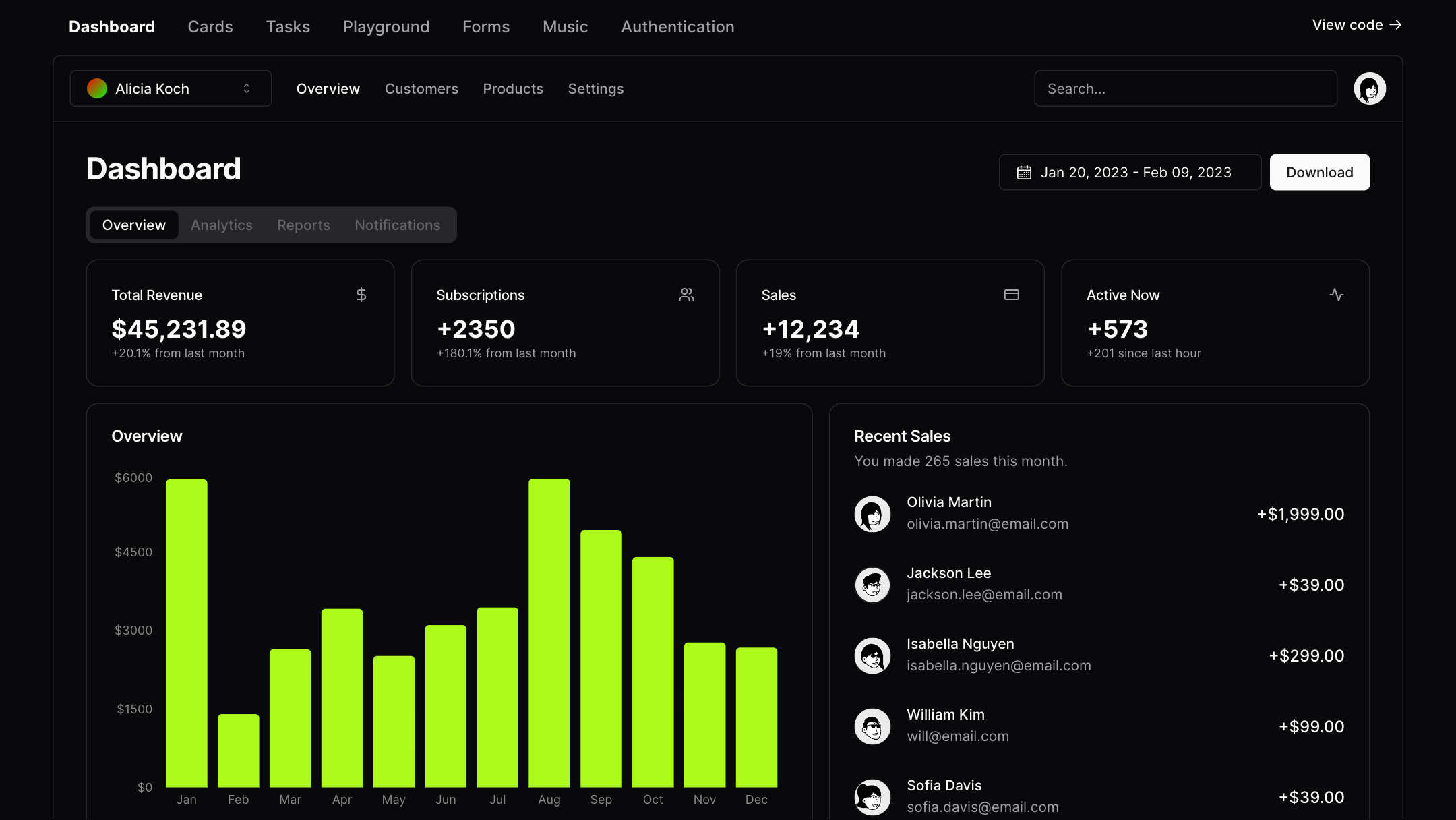Open the user profile avatar menu

pyautogui.click(x=1369, y=88)
